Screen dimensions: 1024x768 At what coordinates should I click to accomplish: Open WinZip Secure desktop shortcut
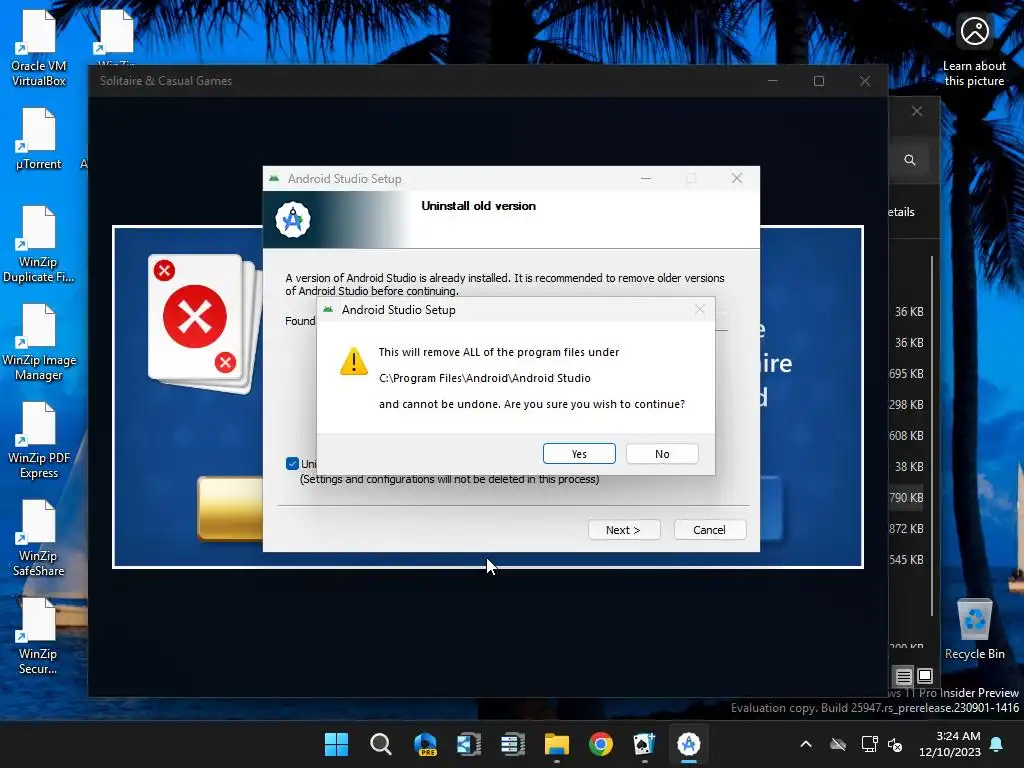coord(39,637)
